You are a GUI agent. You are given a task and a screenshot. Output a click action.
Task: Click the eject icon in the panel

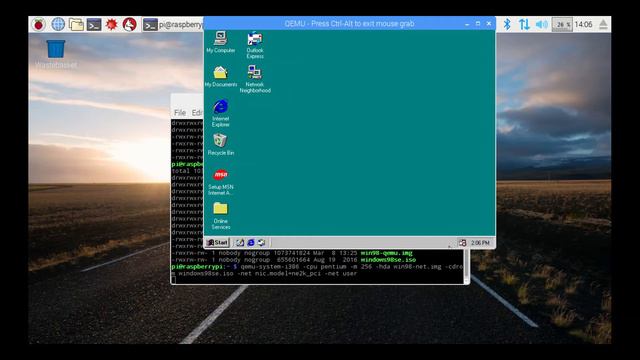coord(603,24)
